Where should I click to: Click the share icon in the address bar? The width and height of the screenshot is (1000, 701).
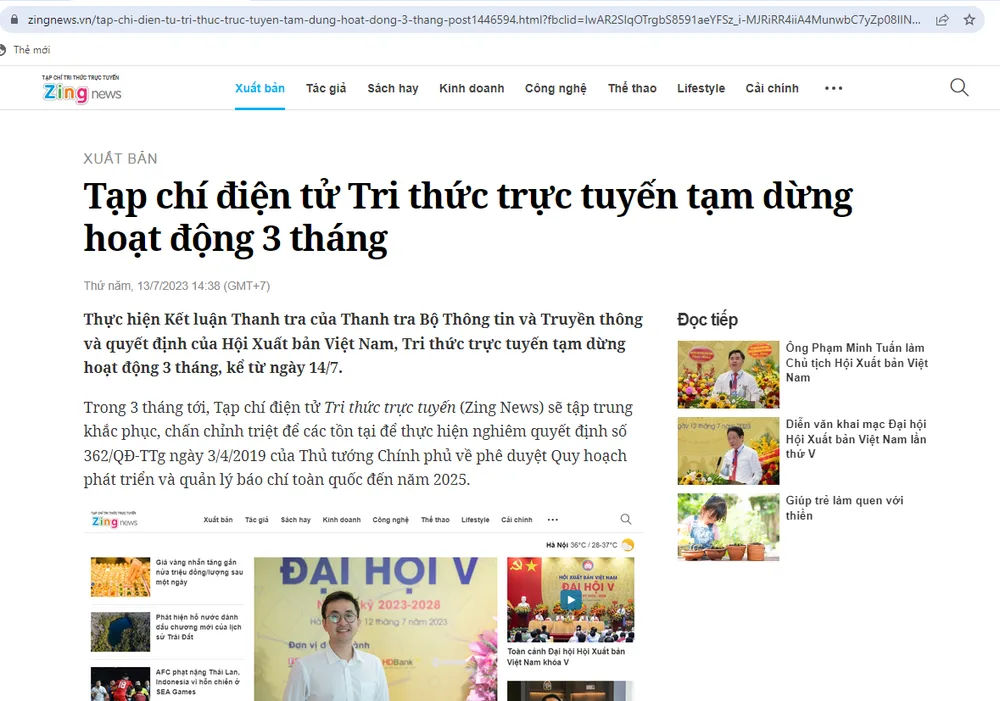(942, 19)
